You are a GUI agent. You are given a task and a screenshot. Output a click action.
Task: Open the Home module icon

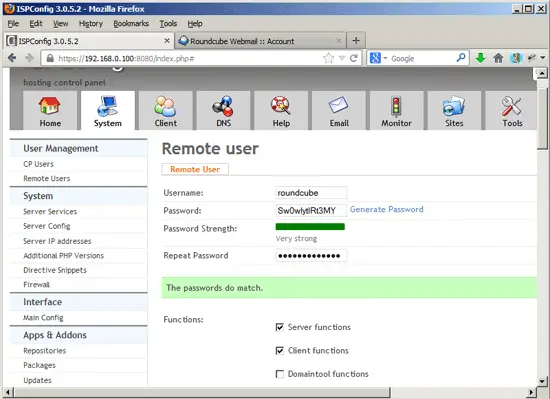[50, 107]
